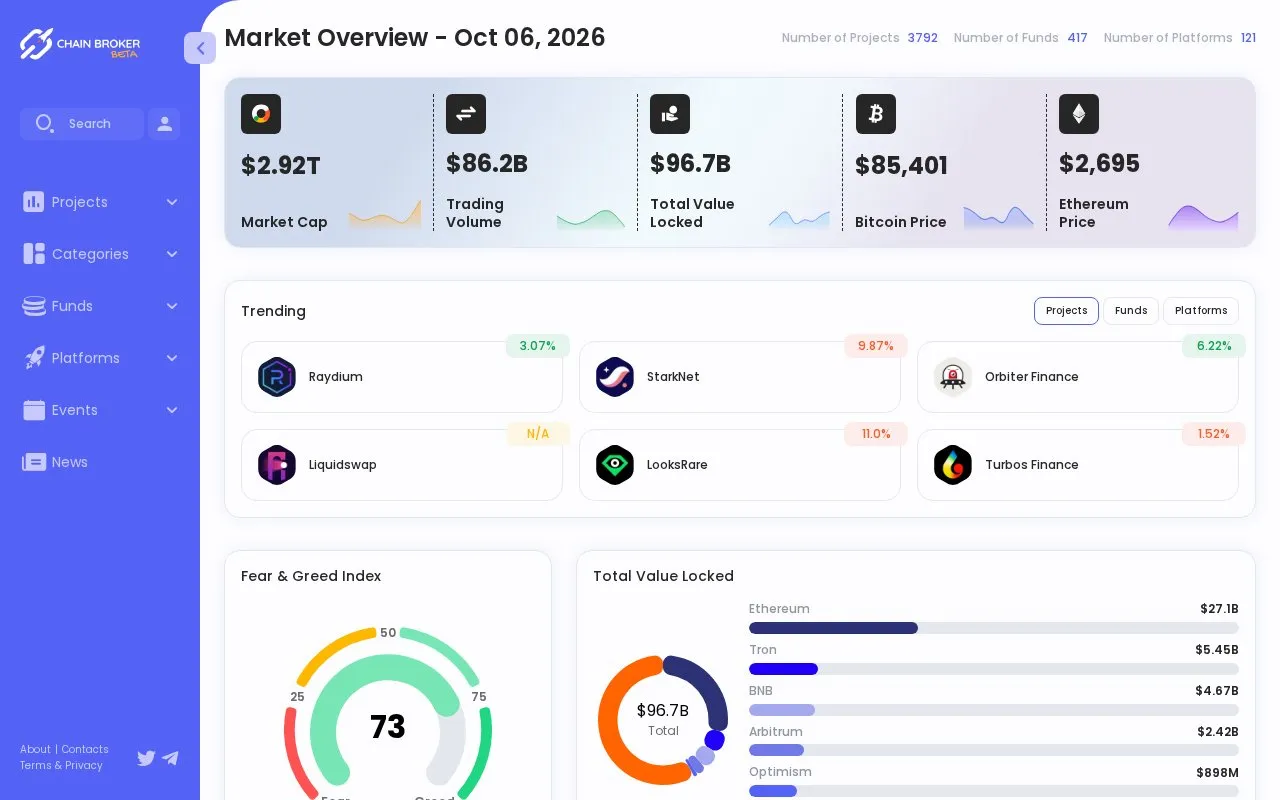Click the 6.22% Orbiter Finance badge
The width and height of the screenshot is (1280, 800).
click(1214, 346)
